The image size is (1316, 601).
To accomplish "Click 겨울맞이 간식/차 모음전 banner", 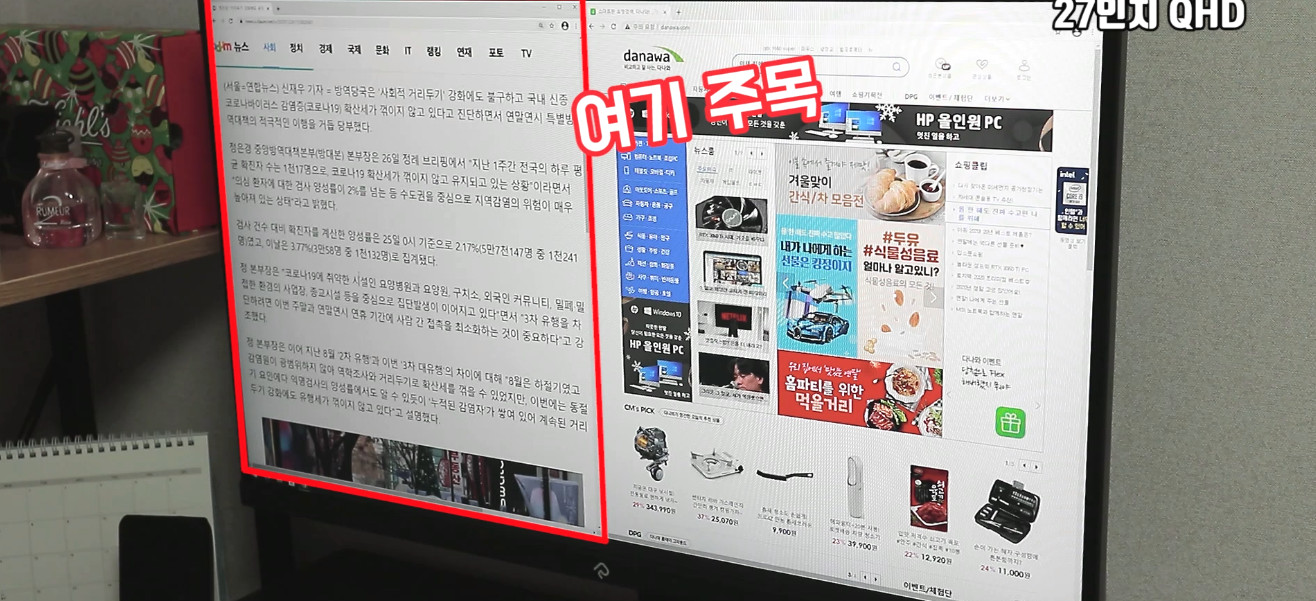I will coord(859,184).
